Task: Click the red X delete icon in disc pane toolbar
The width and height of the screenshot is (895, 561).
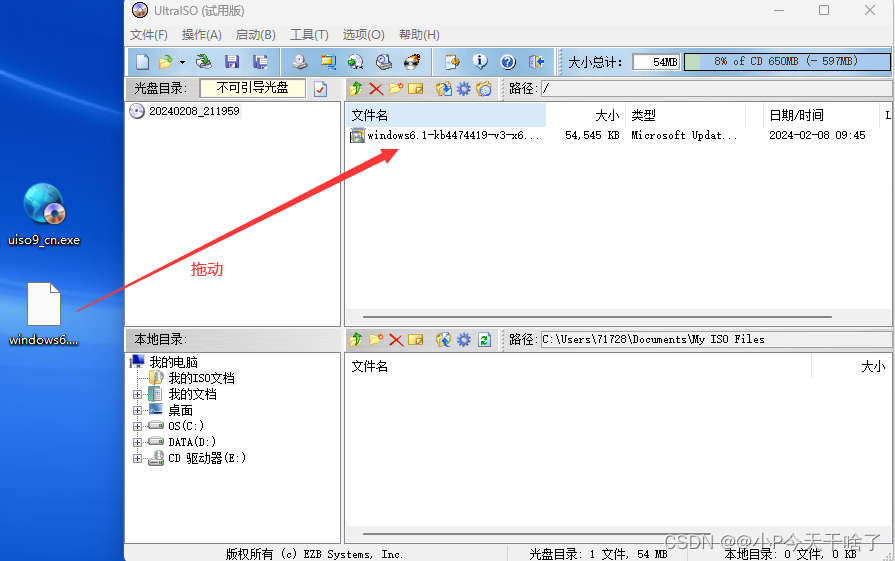Action: point(376,88)
